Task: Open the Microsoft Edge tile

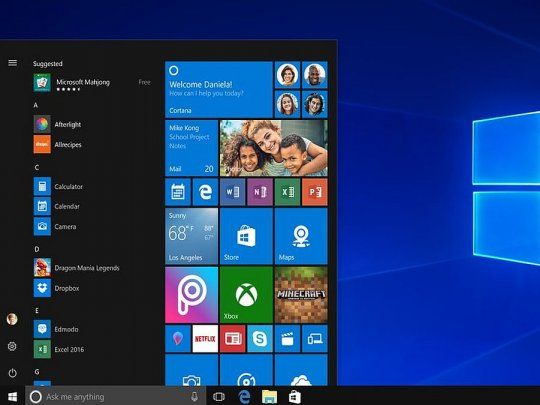Action: pos(205,192)
